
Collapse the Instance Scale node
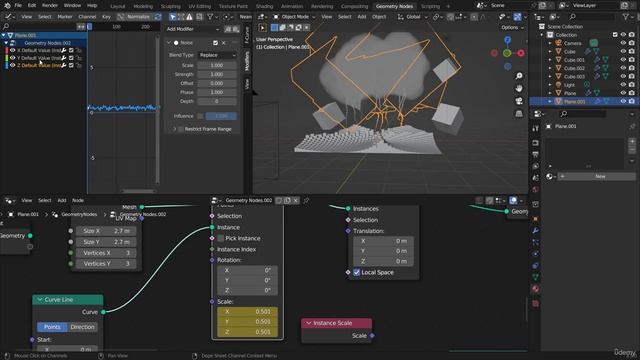tap(309, 323)
